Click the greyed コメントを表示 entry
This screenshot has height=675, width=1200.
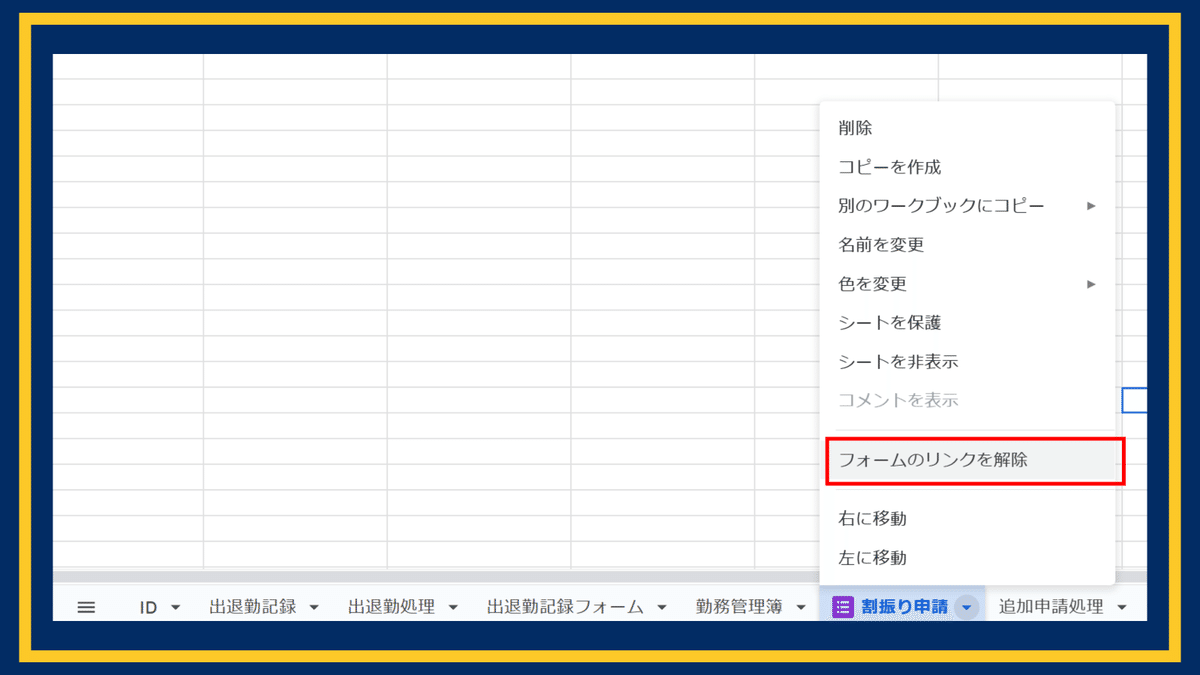click(x=967, y=401)
